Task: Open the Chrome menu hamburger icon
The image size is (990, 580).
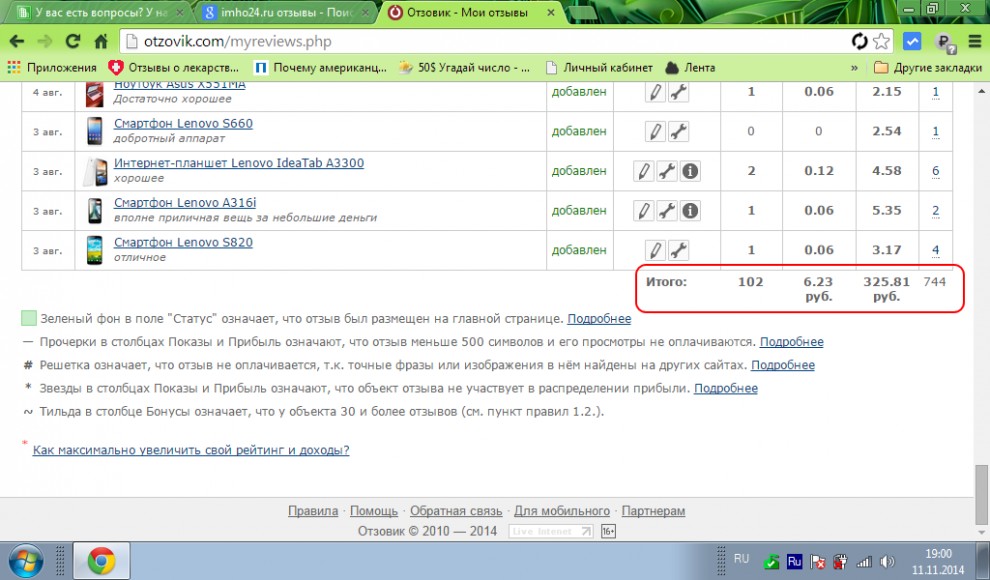Action: coord(974,42)
